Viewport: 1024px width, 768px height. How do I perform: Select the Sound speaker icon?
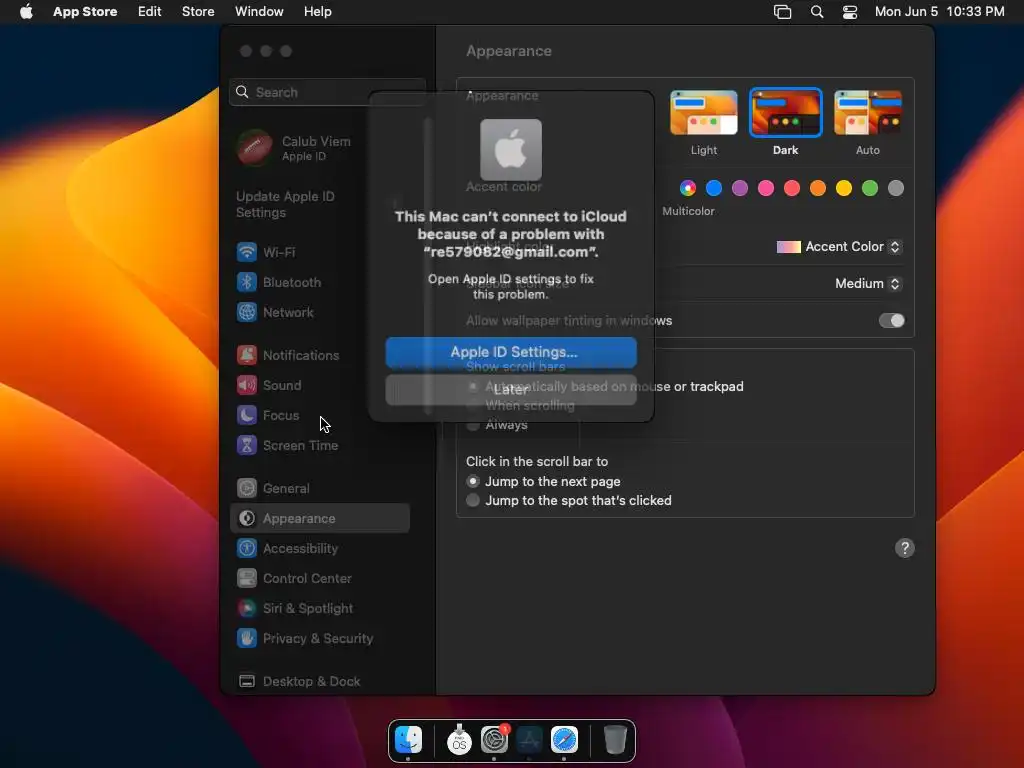[246, 385]
